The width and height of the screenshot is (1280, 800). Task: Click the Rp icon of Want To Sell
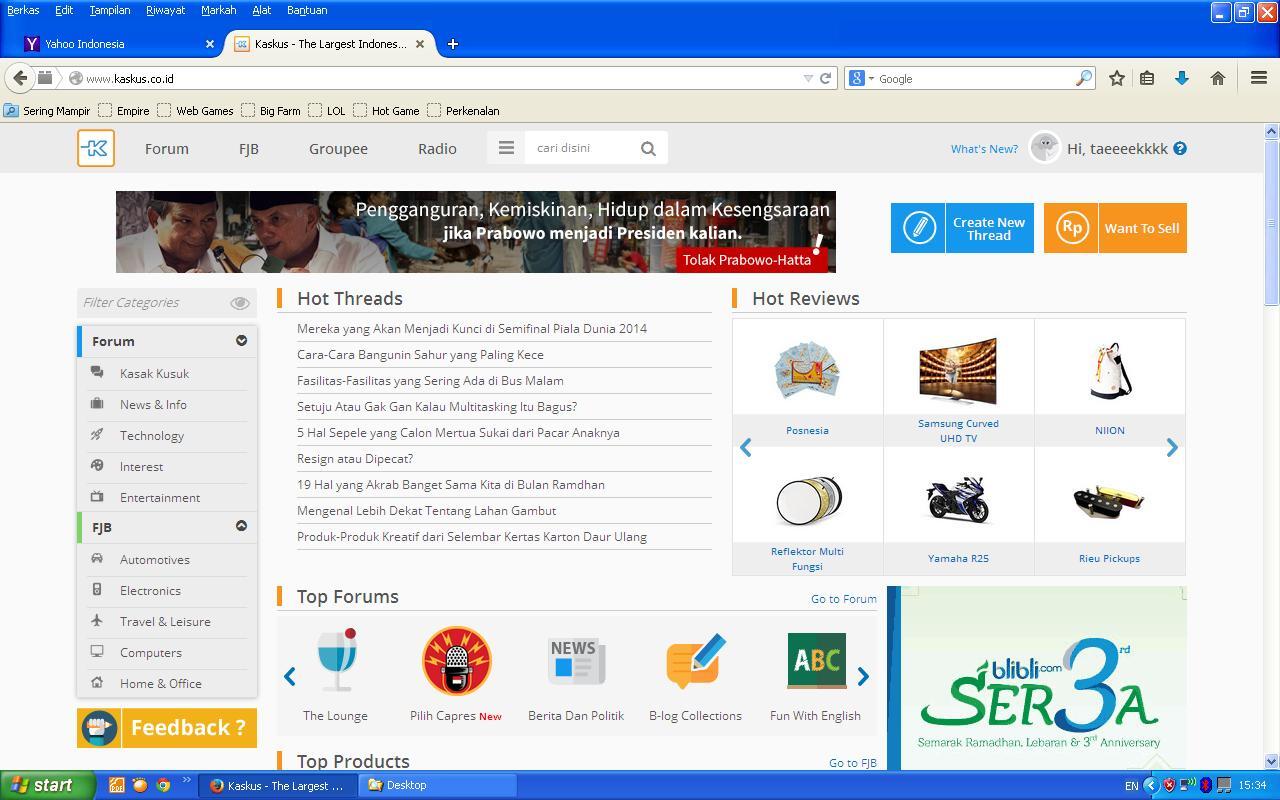point(1071,228)
